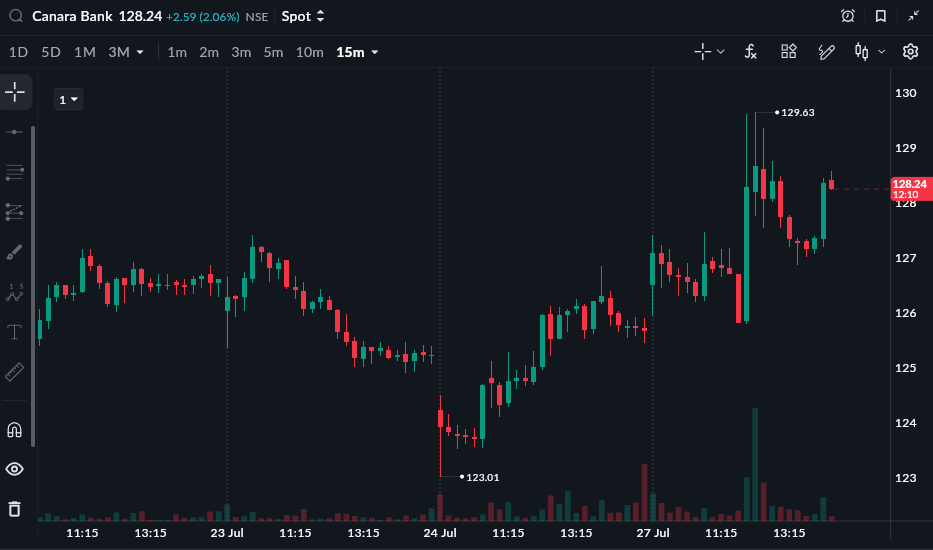Open the symbol search magnifier

point(16,16)
